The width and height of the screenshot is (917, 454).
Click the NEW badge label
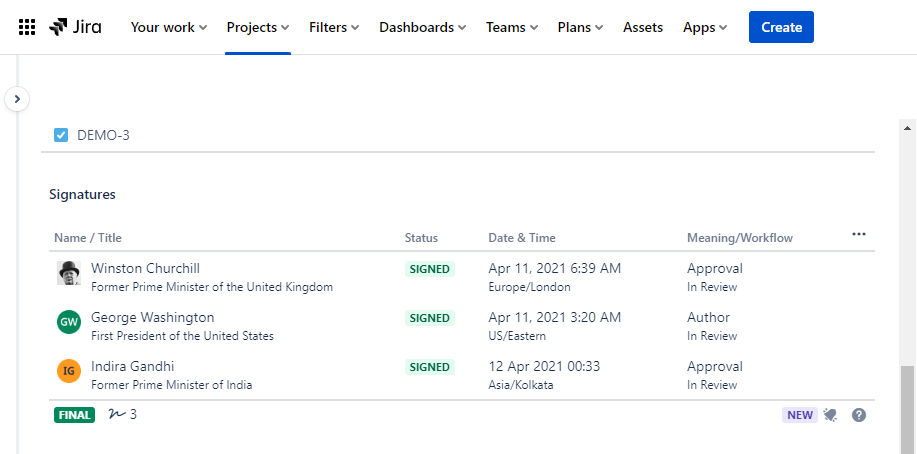(x=800, y=415)
